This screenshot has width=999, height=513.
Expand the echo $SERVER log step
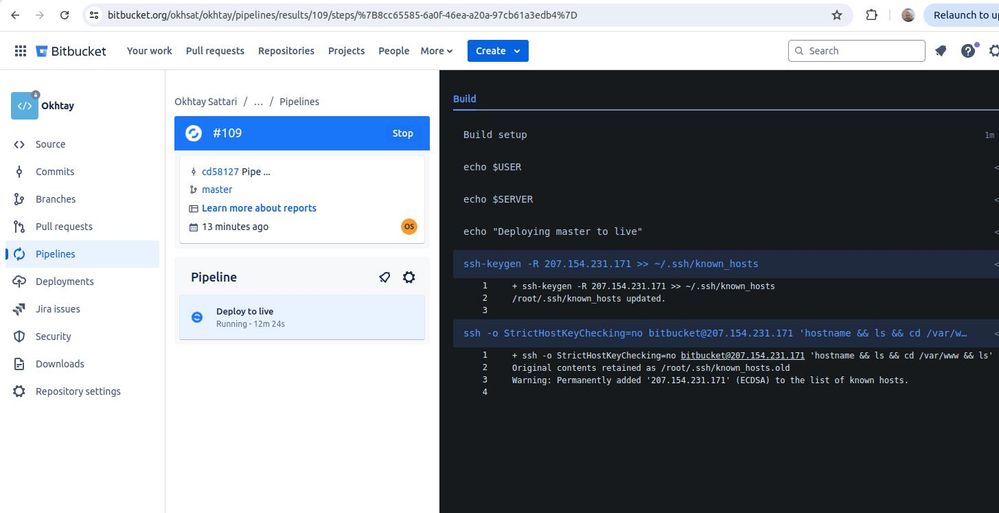(726, 199)
